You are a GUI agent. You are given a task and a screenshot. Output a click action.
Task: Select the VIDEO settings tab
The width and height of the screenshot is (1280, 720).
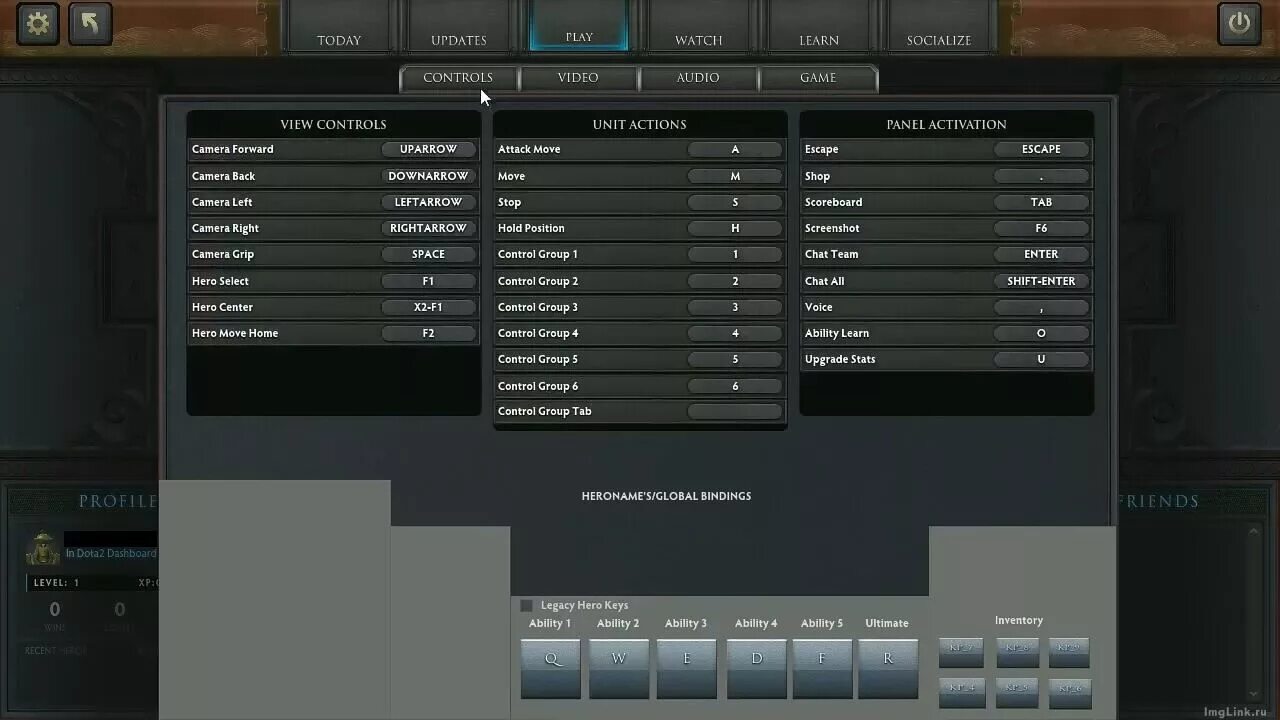[578, 78]
